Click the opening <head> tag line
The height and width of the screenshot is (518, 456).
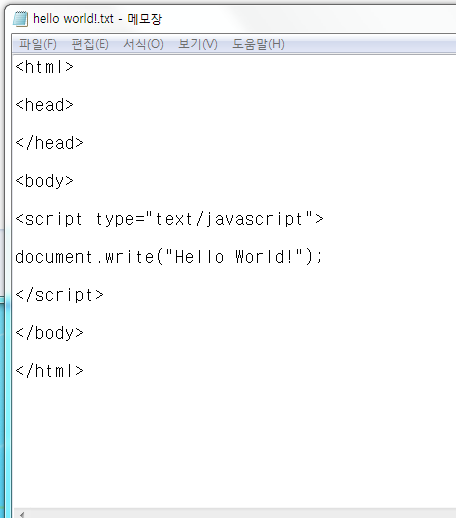tap(44, 105)
